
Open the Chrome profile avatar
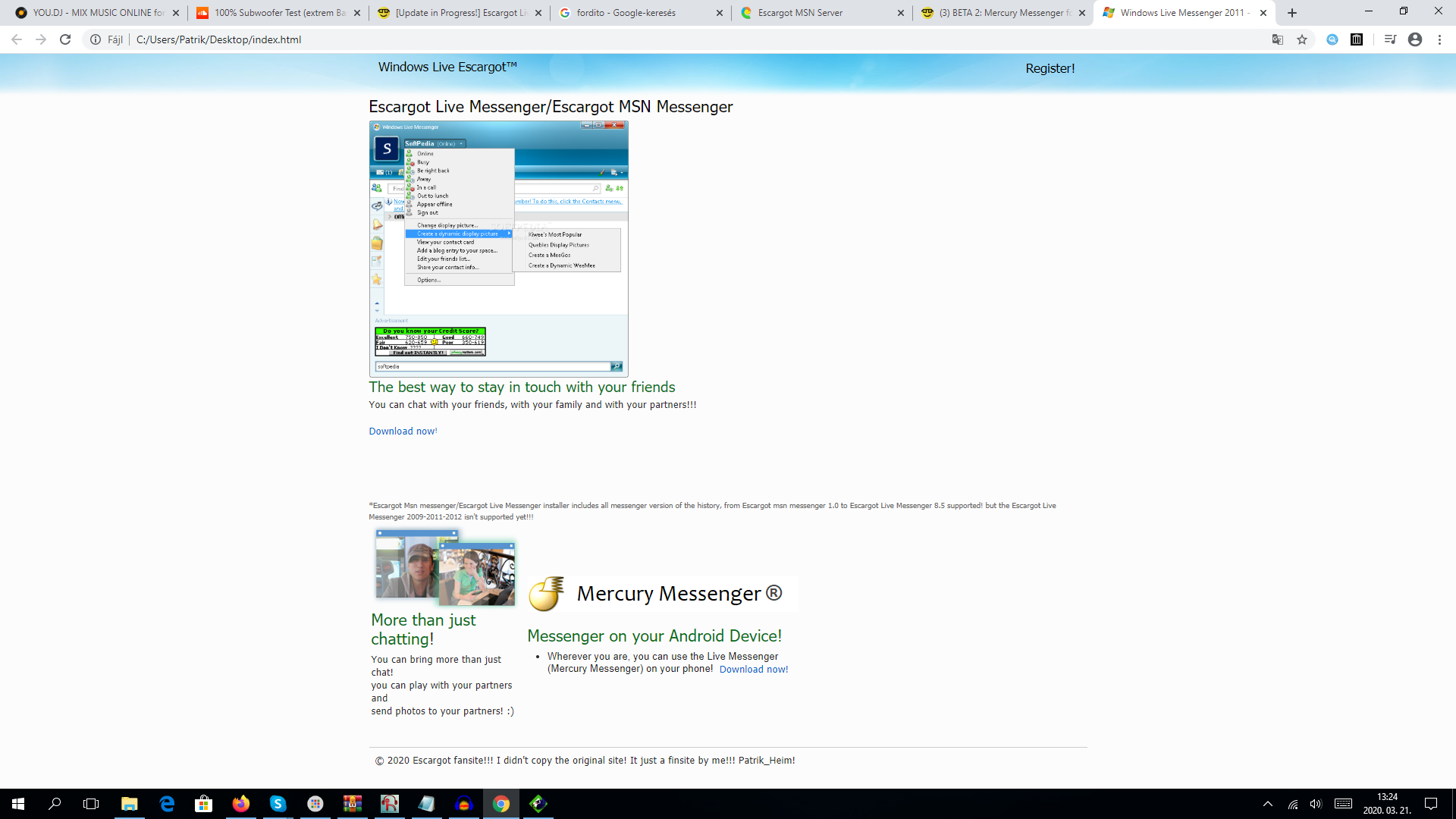(x=1415, y=39)
